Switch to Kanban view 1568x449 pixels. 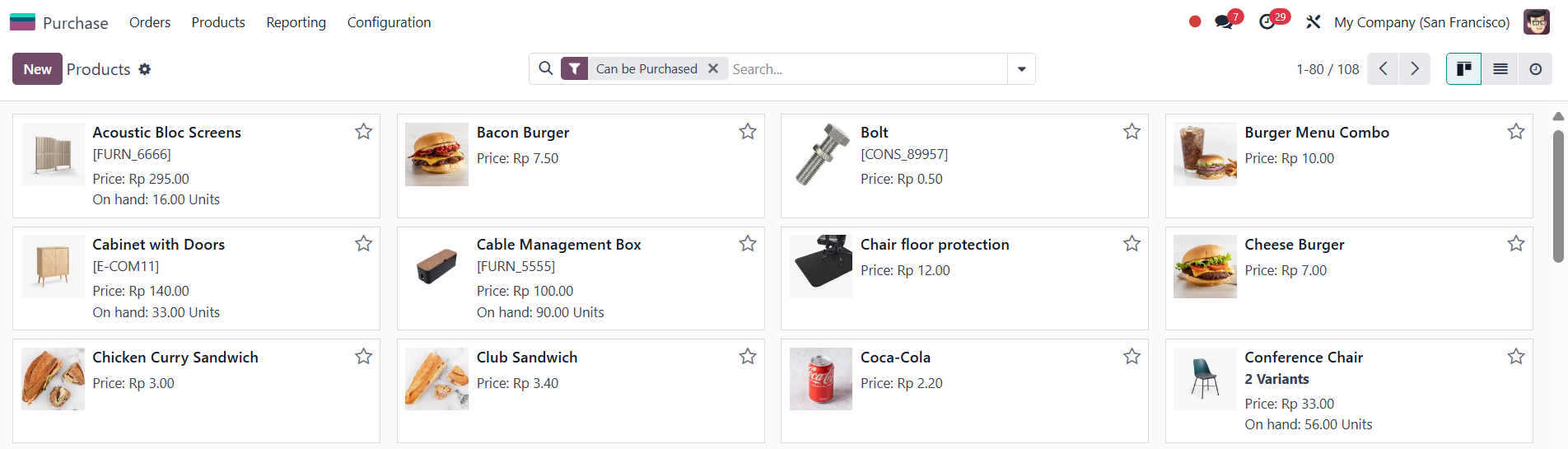click(1463, 69)
